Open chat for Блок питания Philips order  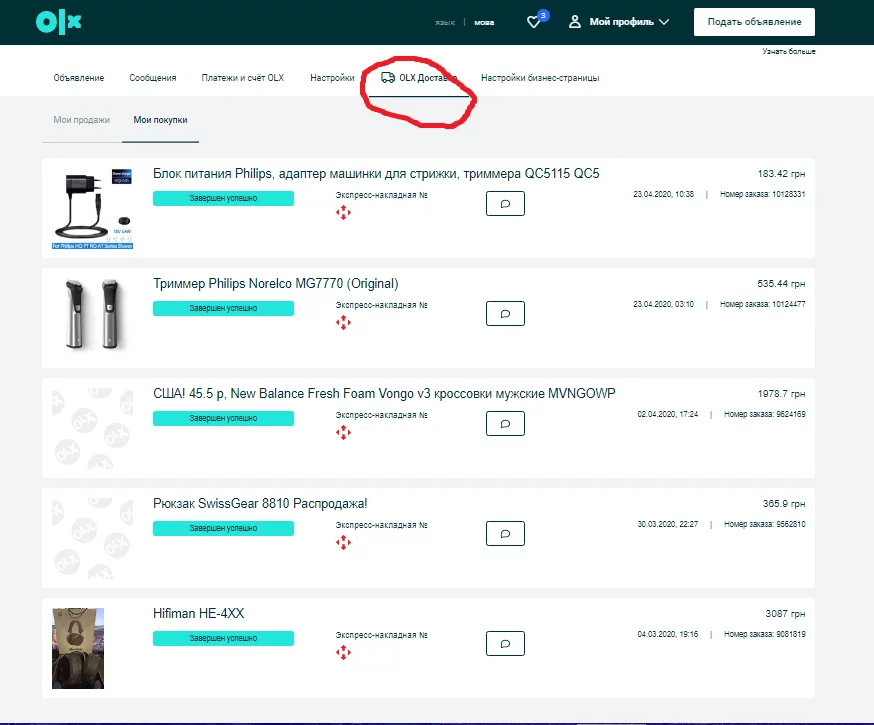(505, 203)
